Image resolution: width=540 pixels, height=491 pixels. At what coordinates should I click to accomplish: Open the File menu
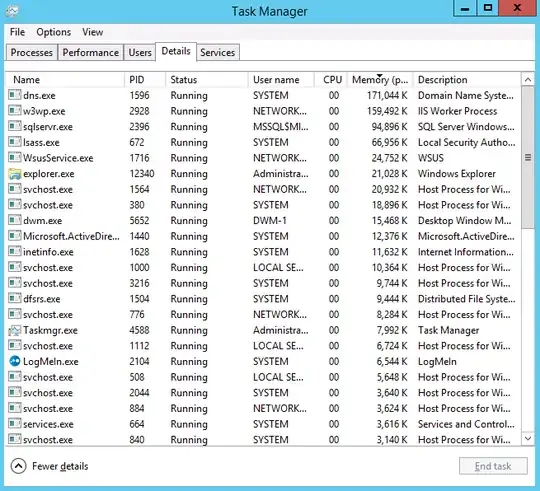pyautogui.click(x=17, y=32)
